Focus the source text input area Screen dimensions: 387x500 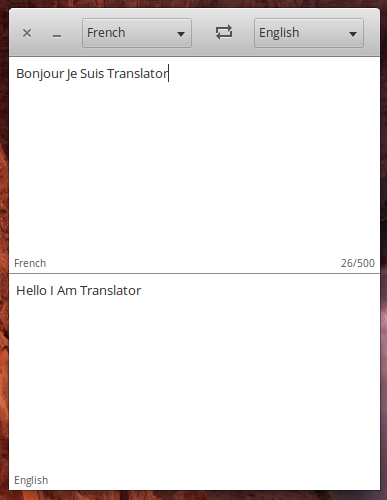click(x=194, y=157)
